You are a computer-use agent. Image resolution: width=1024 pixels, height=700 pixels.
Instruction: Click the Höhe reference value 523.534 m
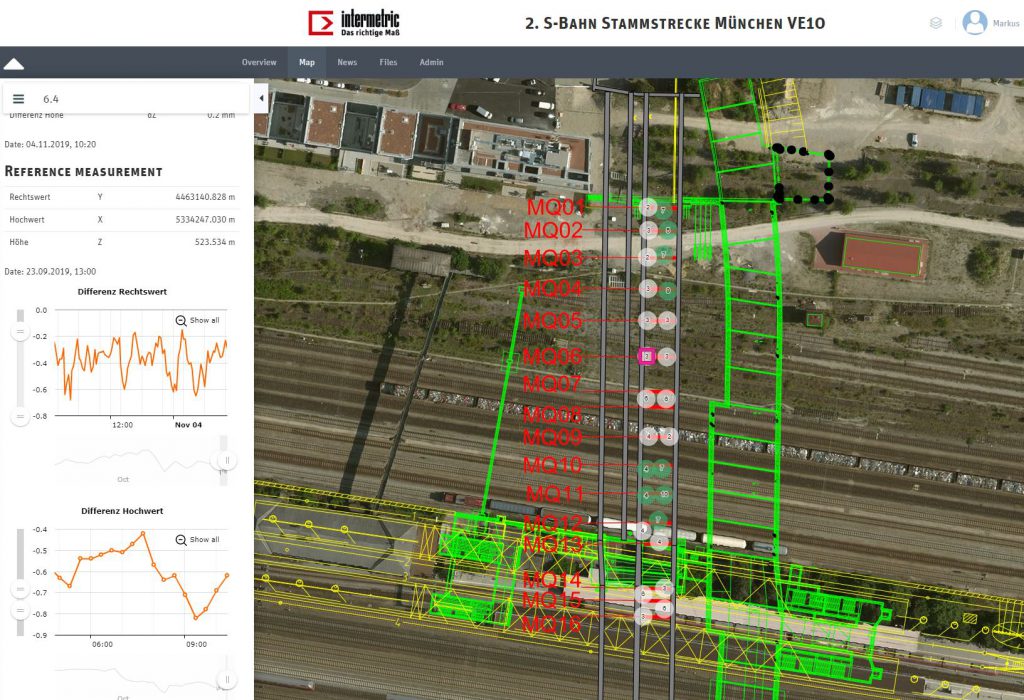click(x=215, y=242)
